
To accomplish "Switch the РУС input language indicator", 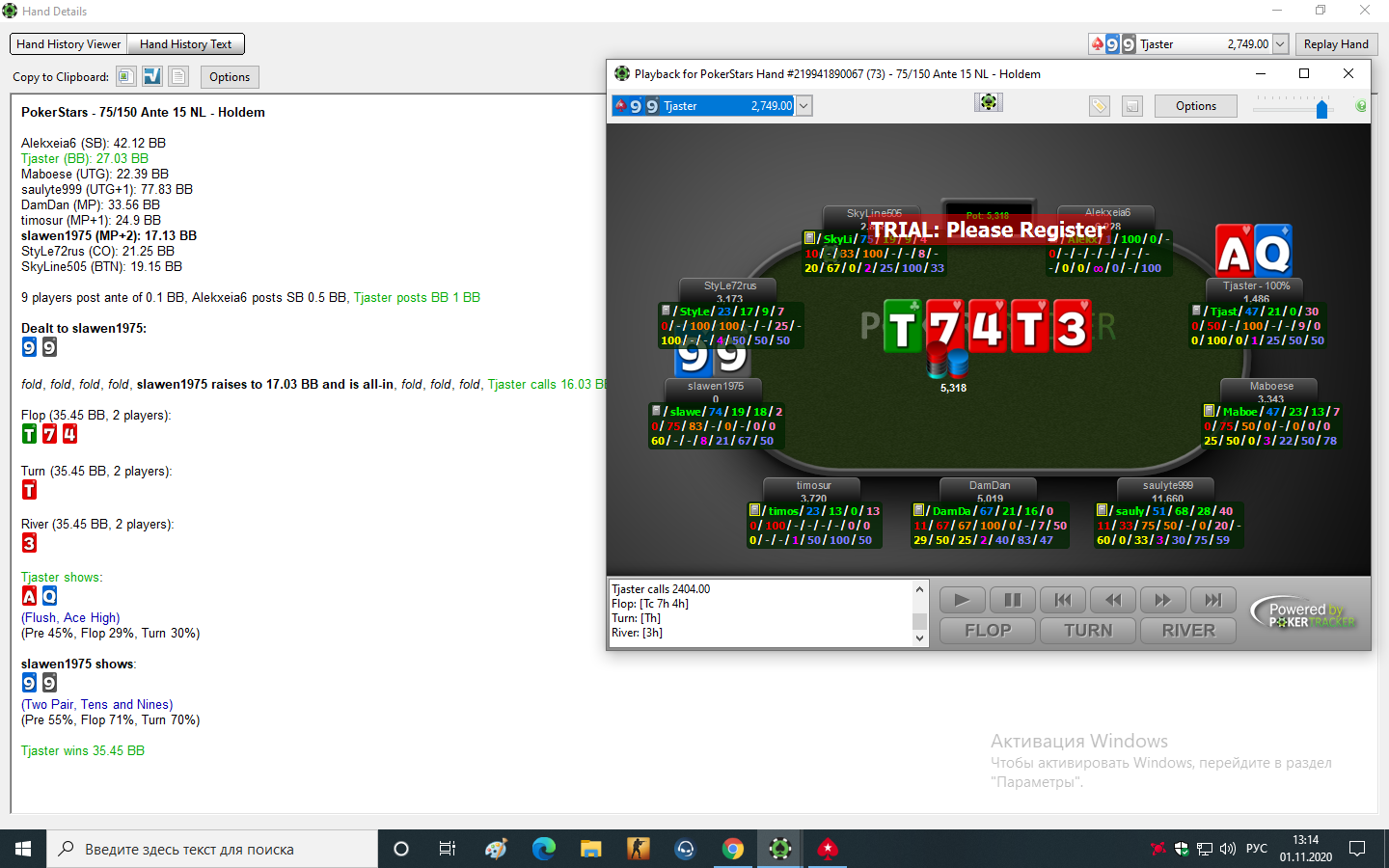I will 1257,849.
